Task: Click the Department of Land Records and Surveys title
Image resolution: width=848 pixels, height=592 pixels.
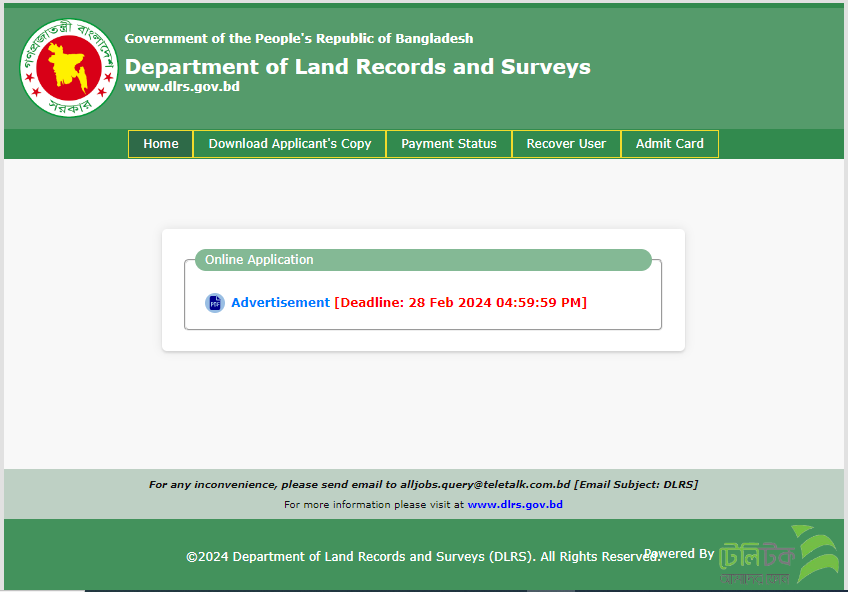Action: [x=357, y=67]
